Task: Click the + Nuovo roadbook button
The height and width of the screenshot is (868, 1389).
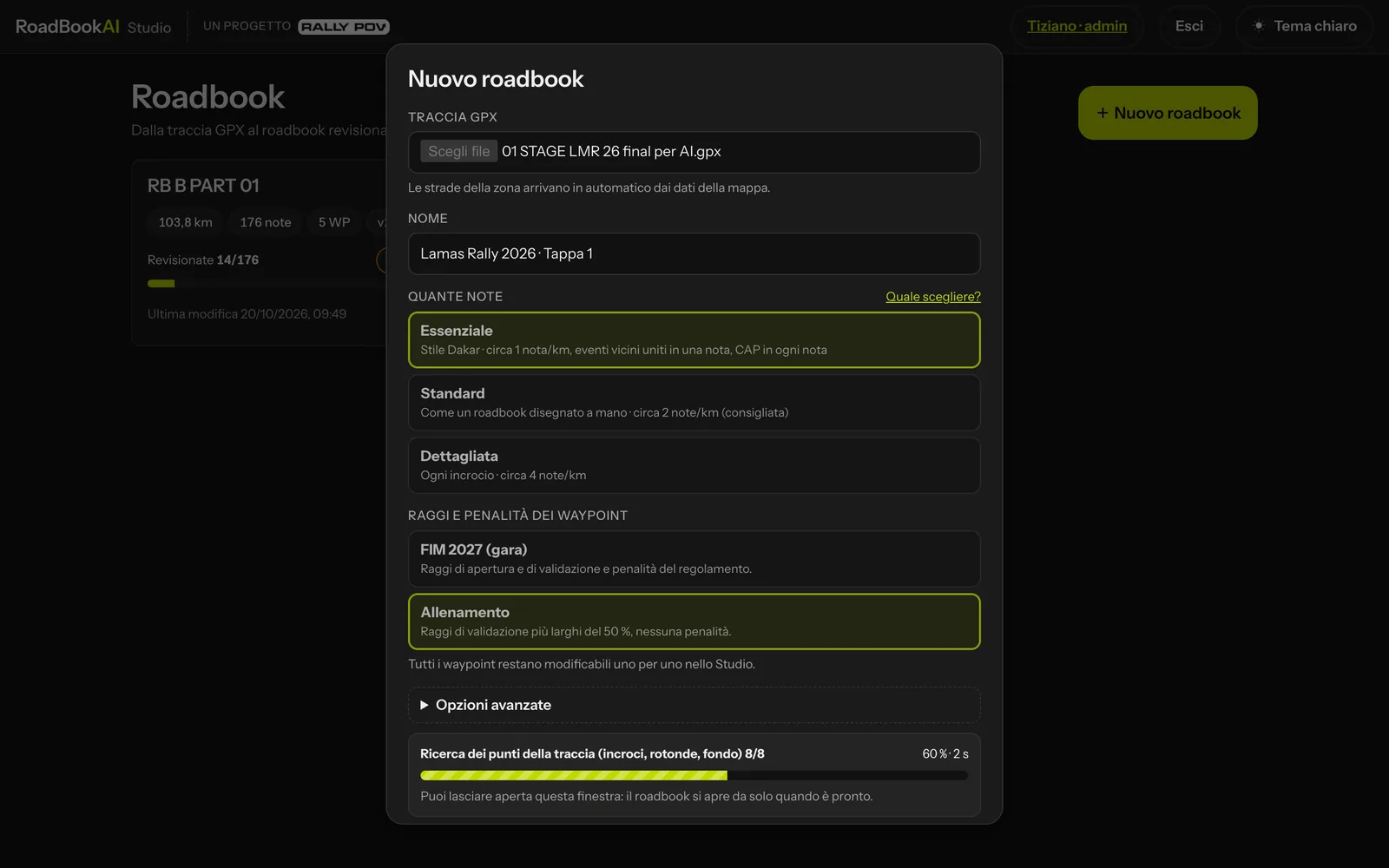Action: (1168, 113)
